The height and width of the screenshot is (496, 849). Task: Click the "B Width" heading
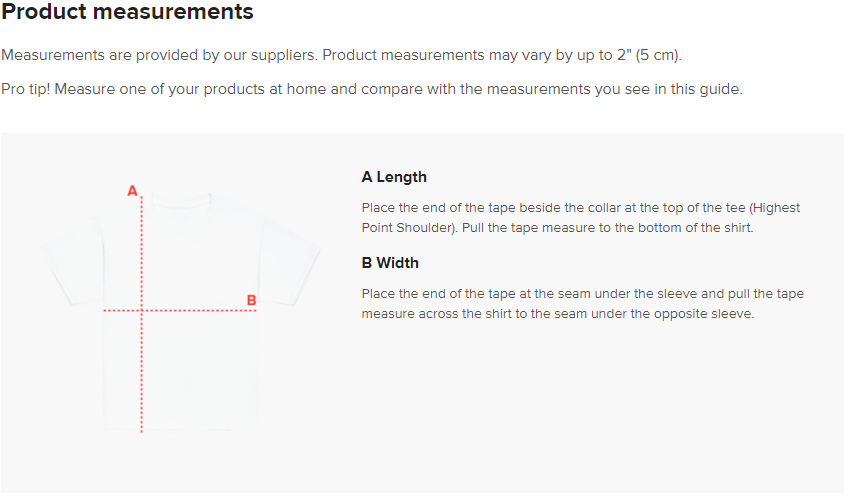(390, 263)
